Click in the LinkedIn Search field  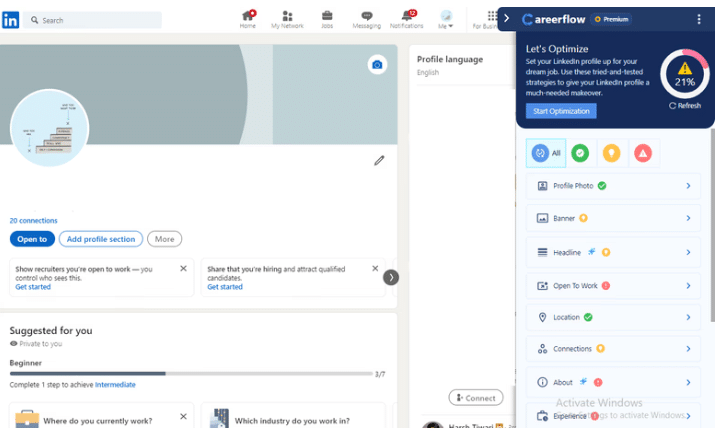tap(93, 20)
